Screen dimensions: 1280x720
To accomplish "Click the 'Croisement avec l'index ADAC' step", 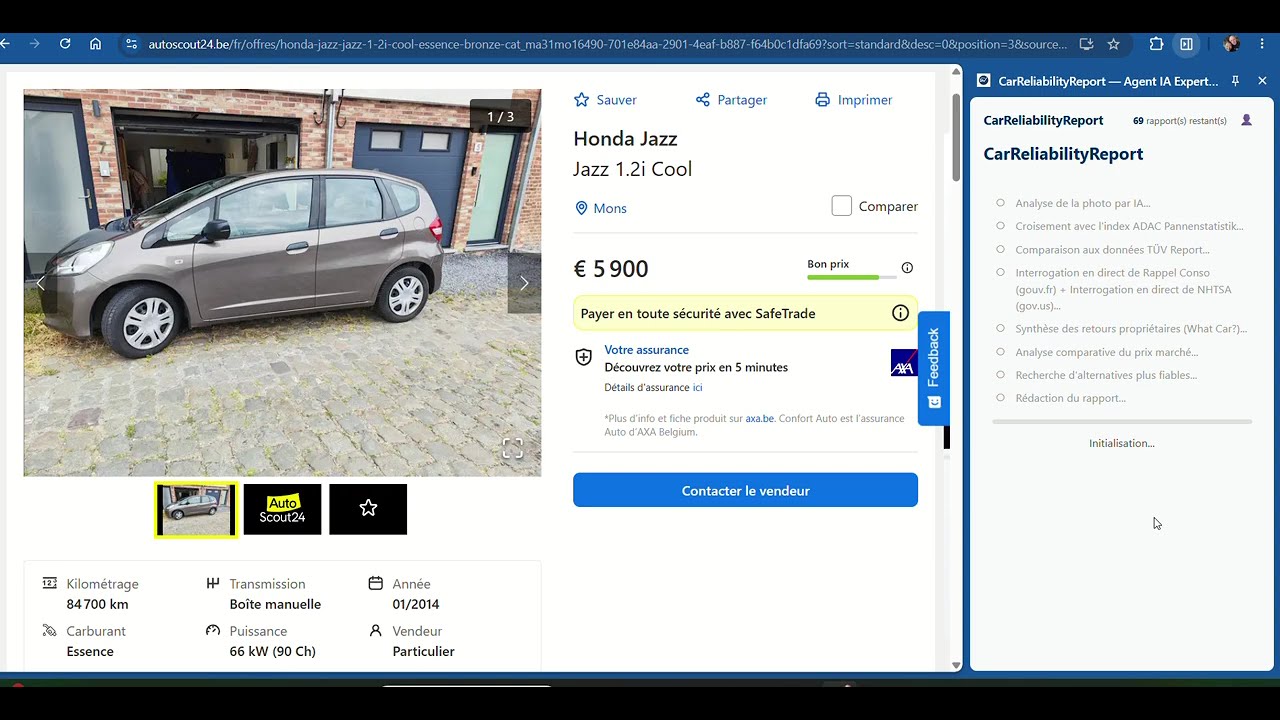I will pyautogui.click(x=1130, y=226).
